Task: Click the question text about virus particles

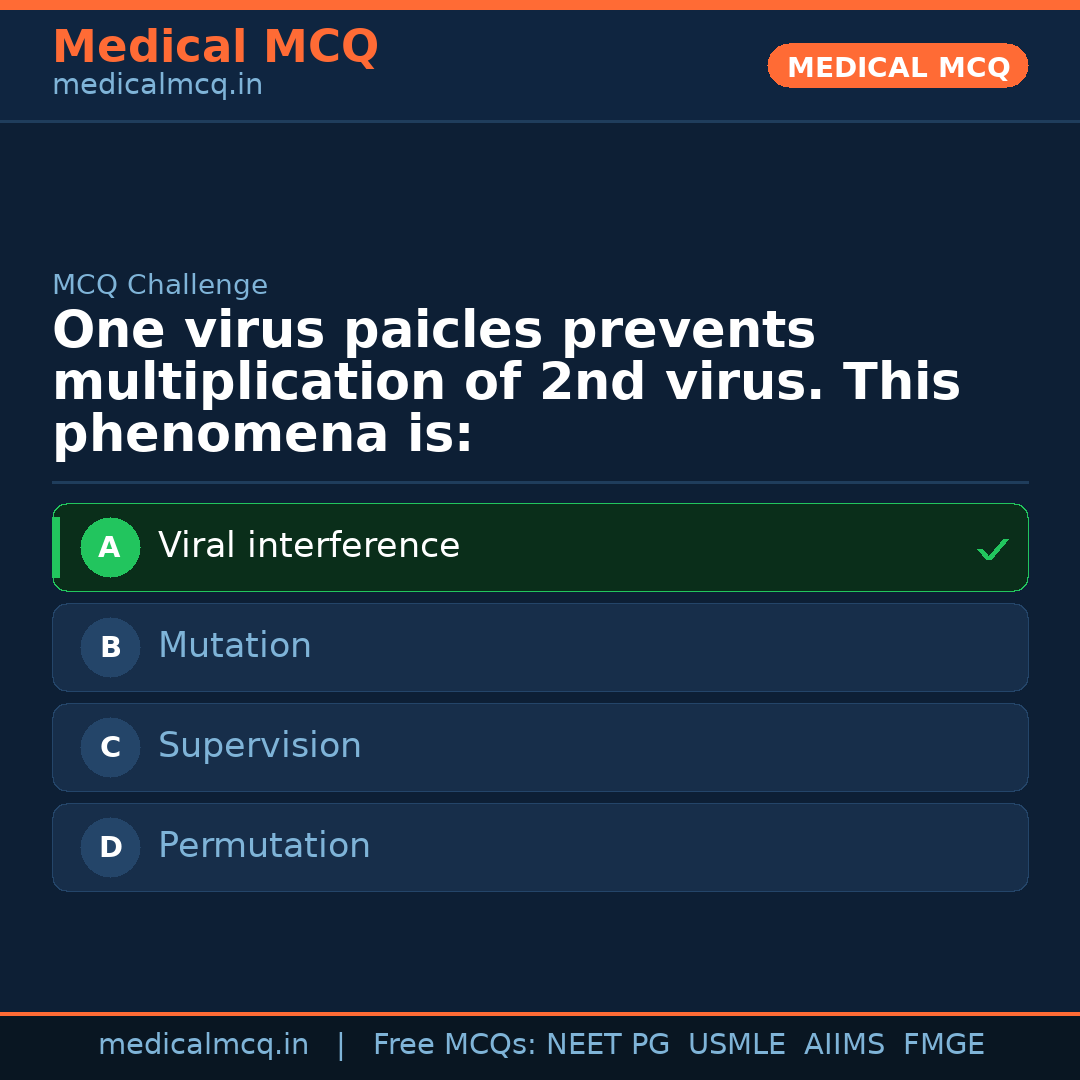Action: (x=506, y=383)
